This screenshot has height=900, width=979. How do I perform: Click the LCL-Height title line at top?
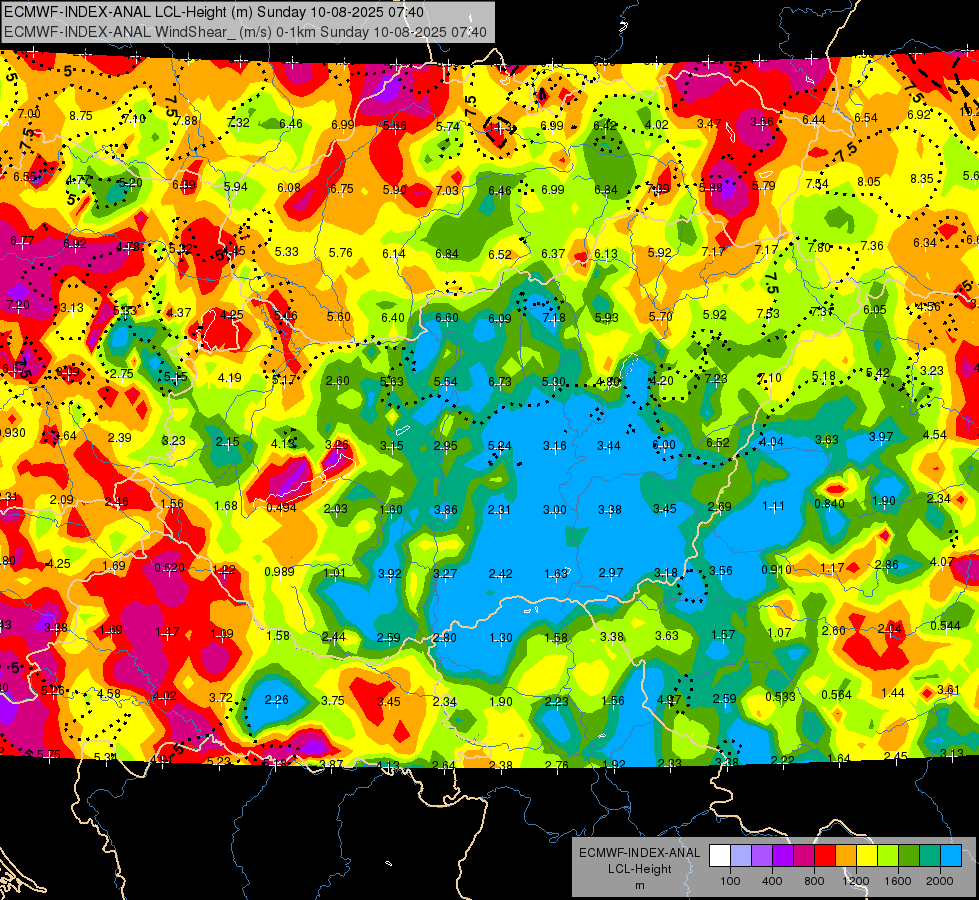pos(214,12)
